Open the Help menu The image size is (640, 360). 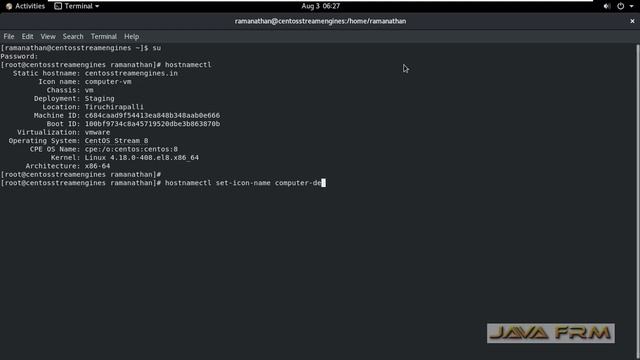pyautogui.click(x=131, y=37)
